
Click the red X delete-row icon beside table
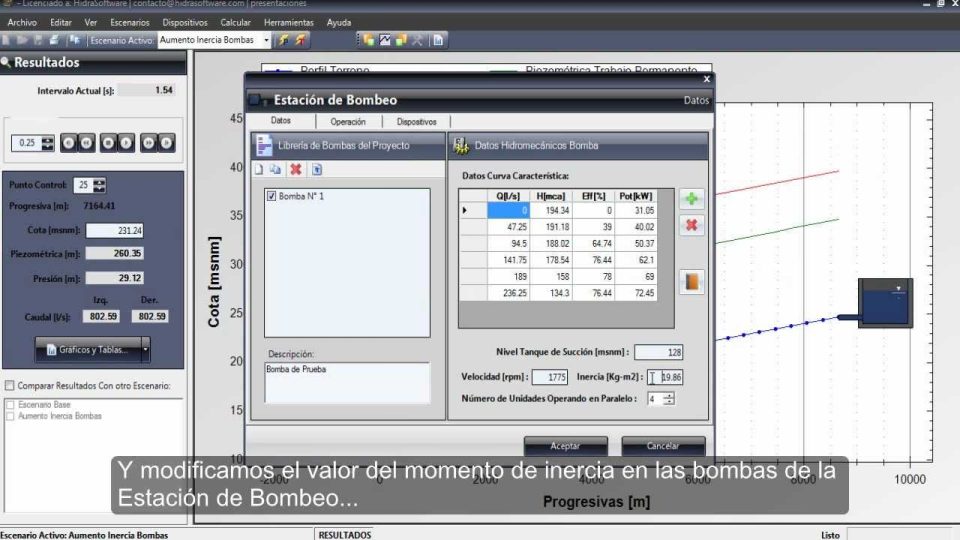coord(691,226)
